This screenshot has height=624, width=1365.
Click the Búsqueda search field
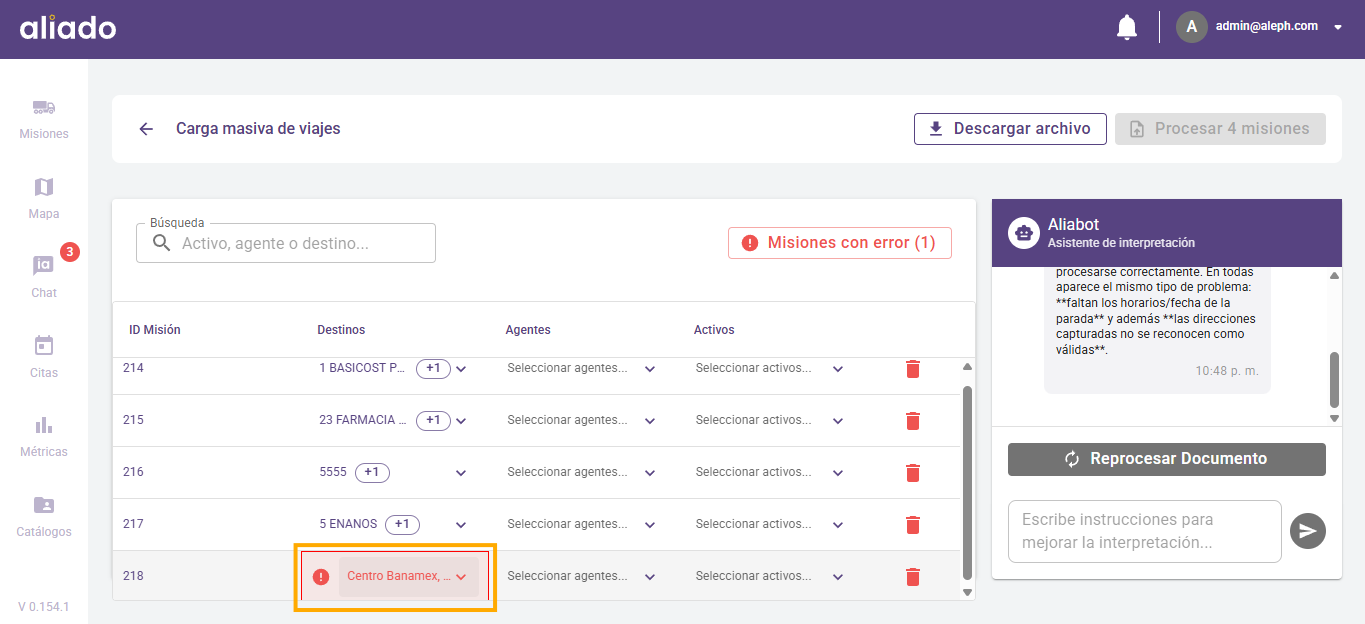click(x=300, y=243)
